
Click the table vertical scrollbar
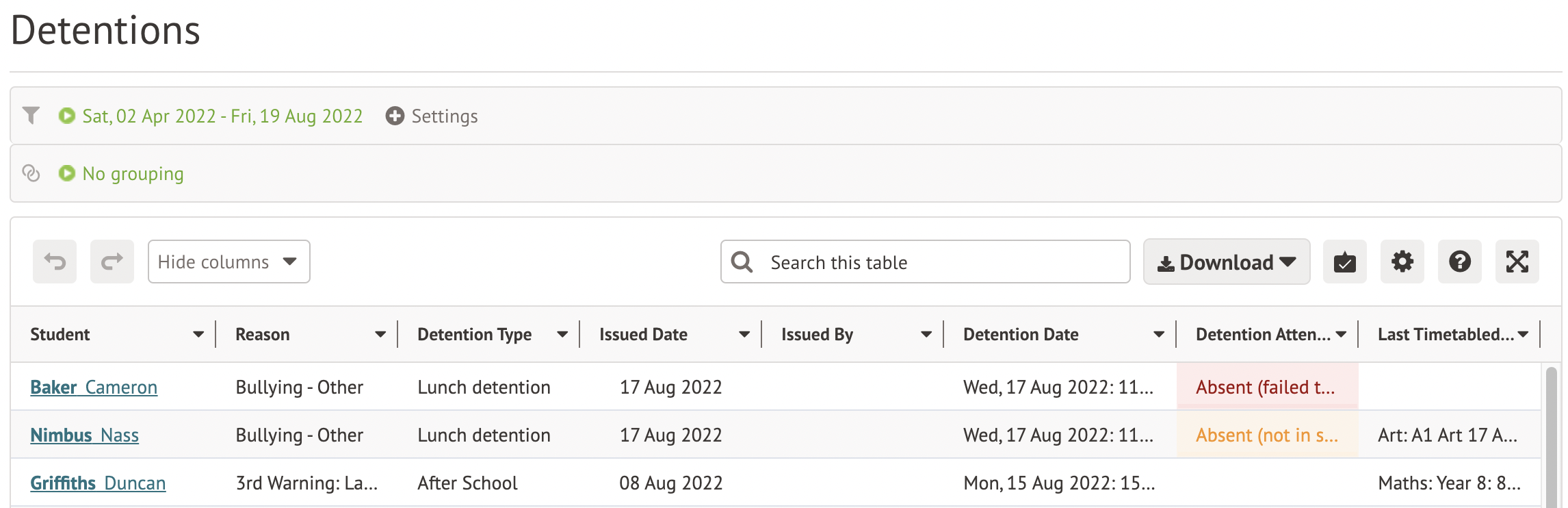pyautogui.click(x=1551, y=438)
